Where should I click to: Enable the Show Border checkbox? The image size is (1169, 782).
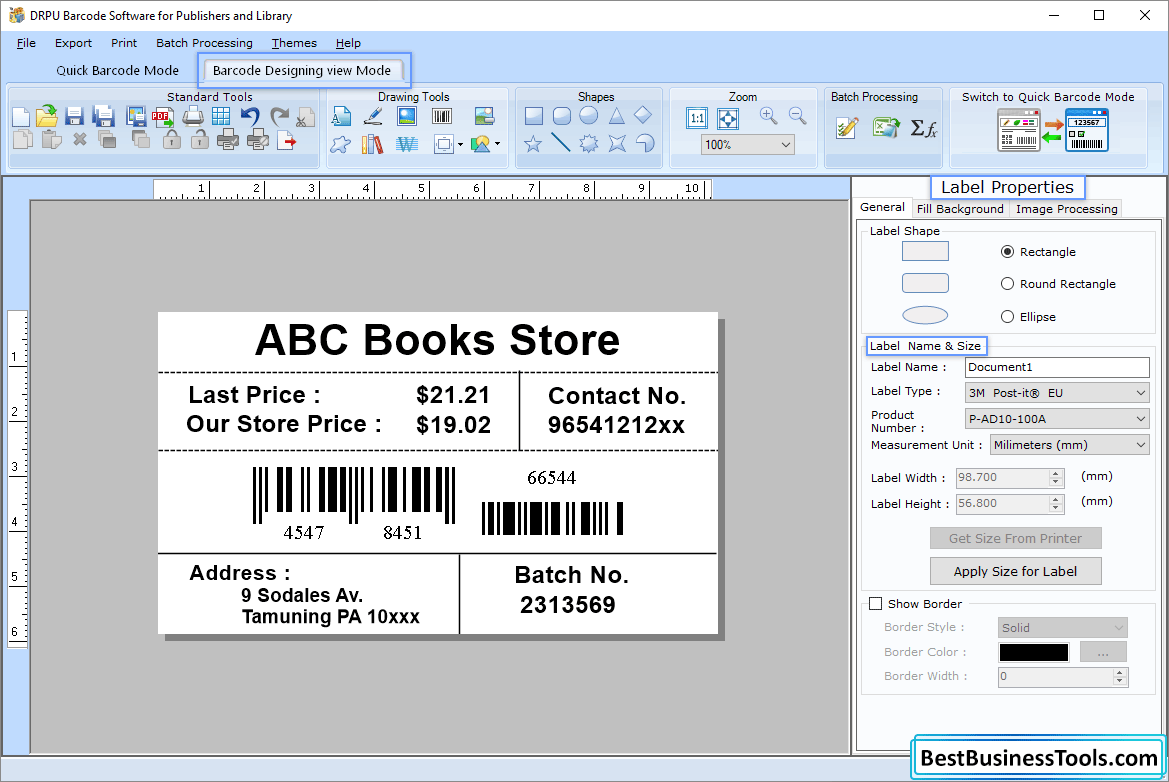(x=876, y=604)
